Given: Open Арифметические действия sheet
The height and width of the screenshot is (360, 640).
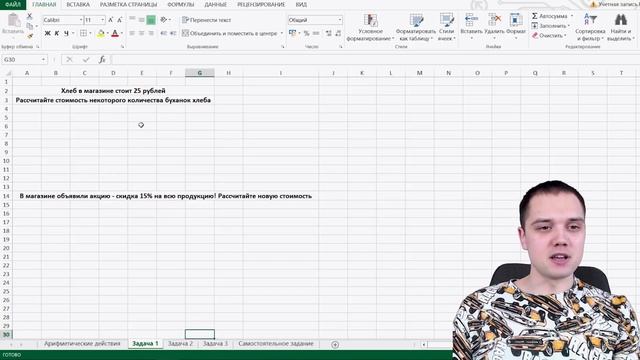Looking at the screenshot, I should point(82,344).
